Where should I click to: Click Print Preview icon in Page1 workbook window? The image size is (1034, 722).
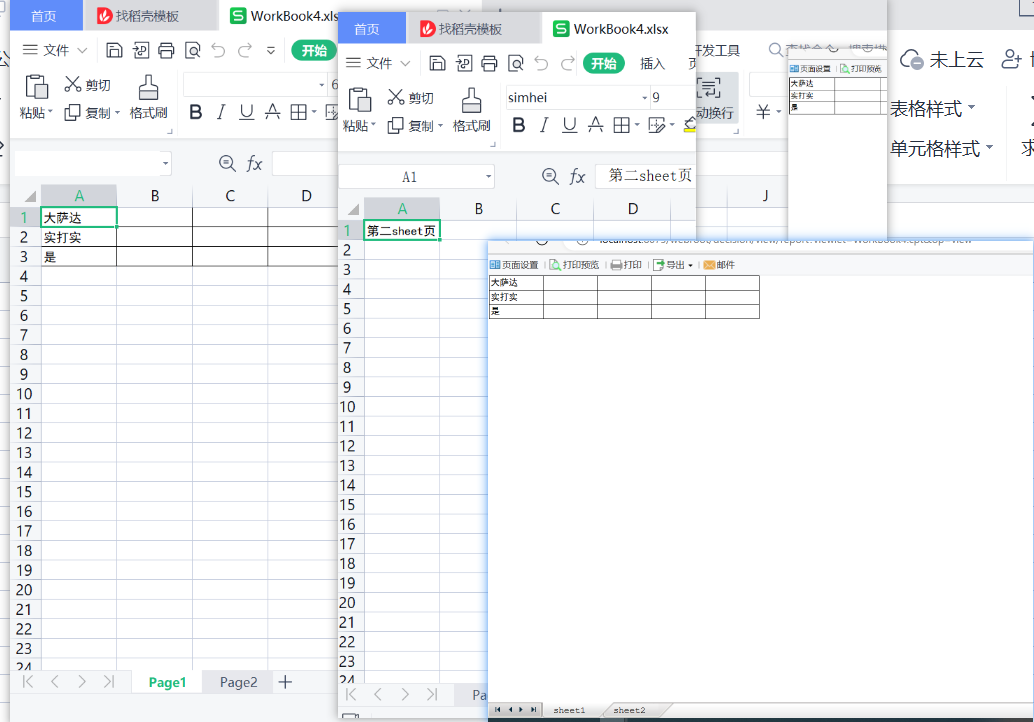click(x=193, y=50)
